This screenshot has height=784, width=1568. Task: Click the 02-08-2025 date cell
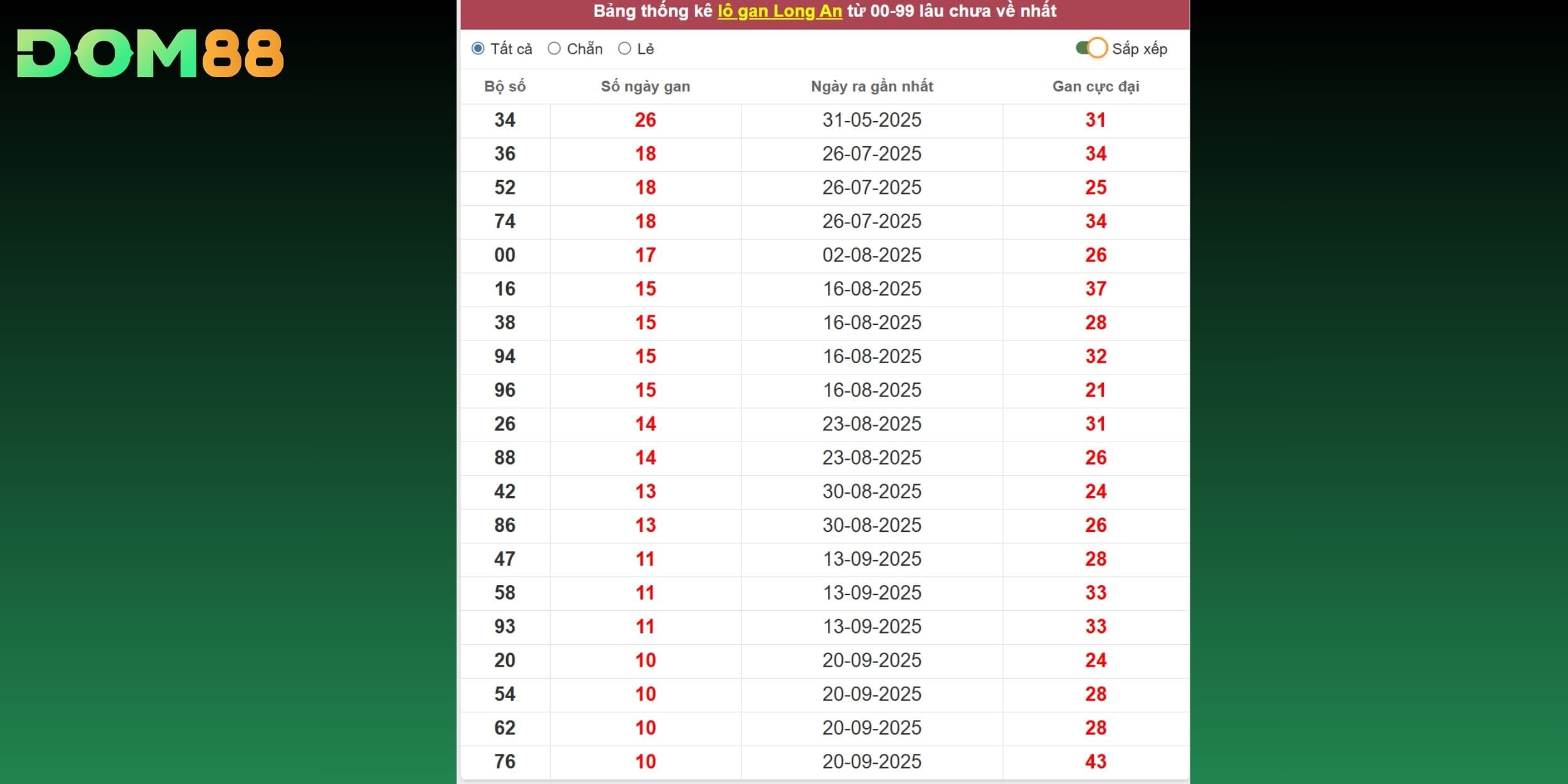[872, 255]
